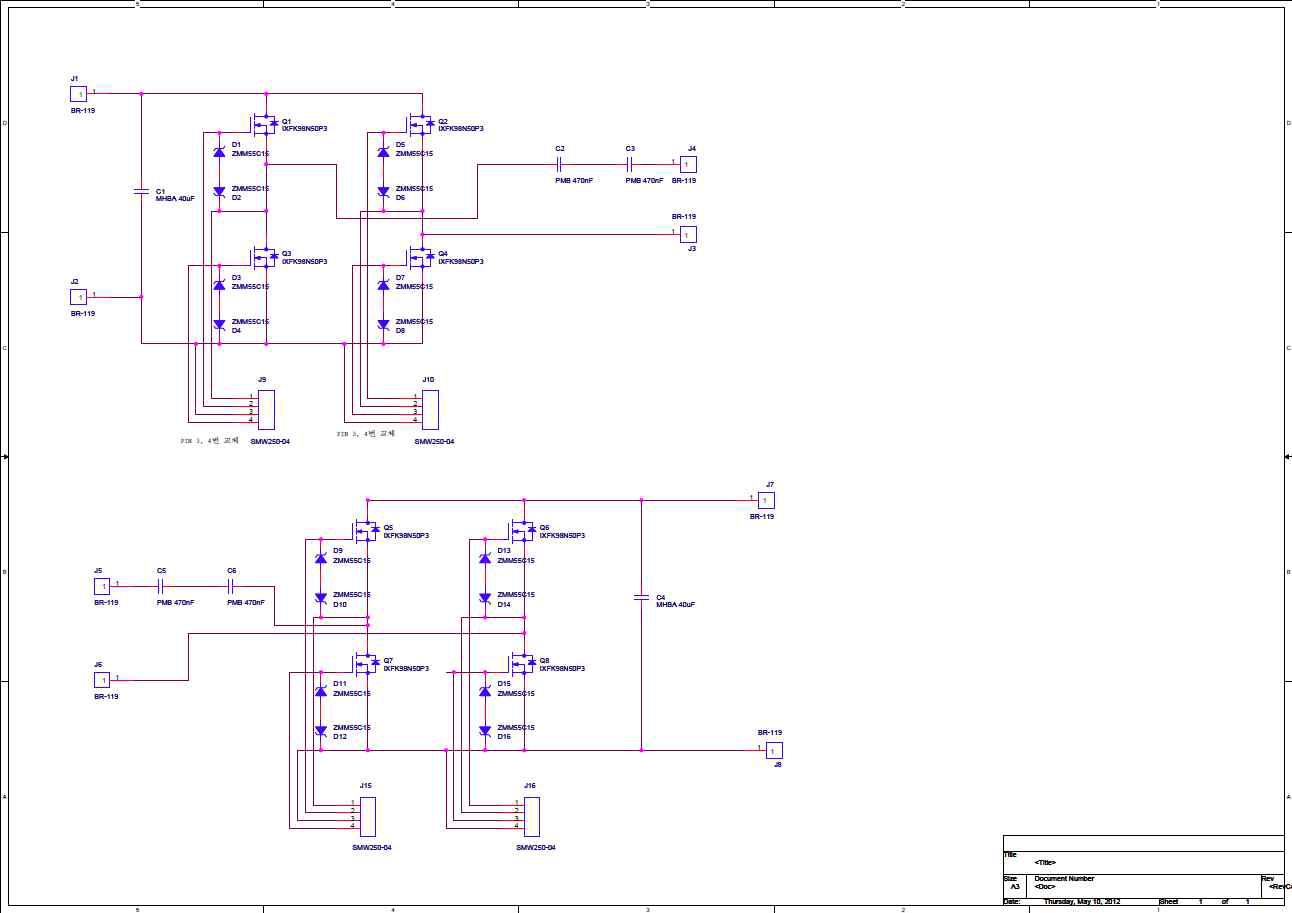Image resolution: width=1292 pixels, height=913 pixels.
Task: Click the Q1 MOSFET symbol
Action: click(263, 124)
